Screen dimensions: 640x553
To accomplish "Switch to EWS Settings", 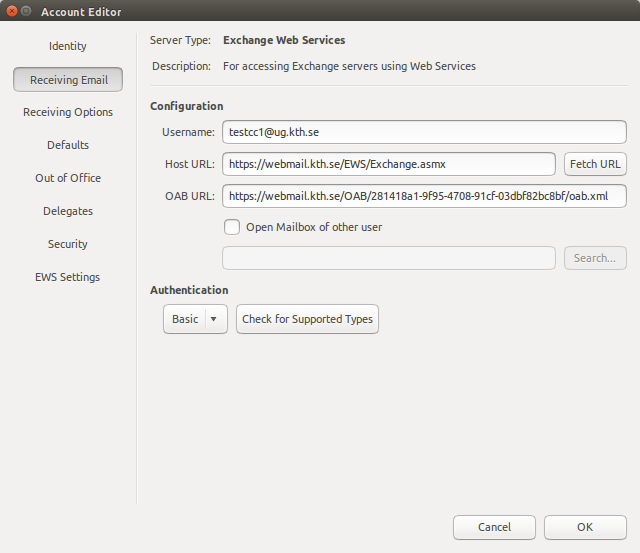I will pyautogui.click(x=68, y=277).
